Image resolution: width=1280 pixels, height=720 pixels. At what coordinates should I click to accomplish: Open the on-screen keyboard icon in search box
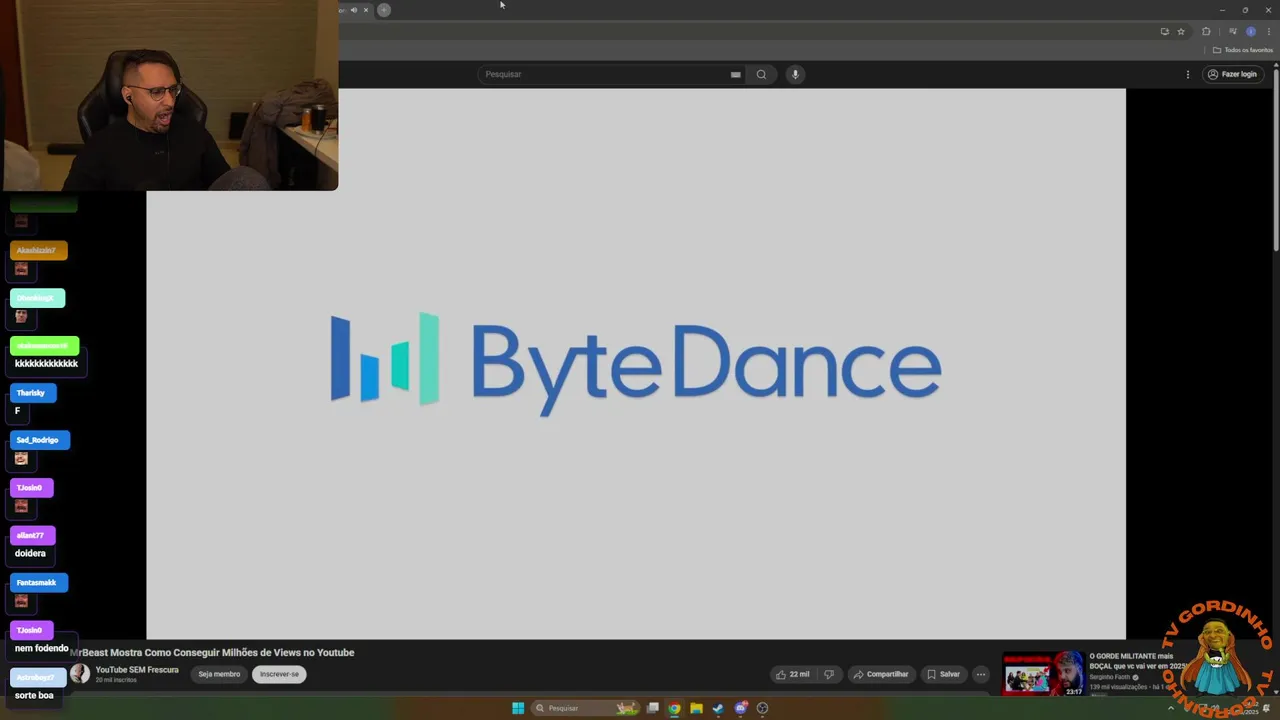tap(735, 74)
